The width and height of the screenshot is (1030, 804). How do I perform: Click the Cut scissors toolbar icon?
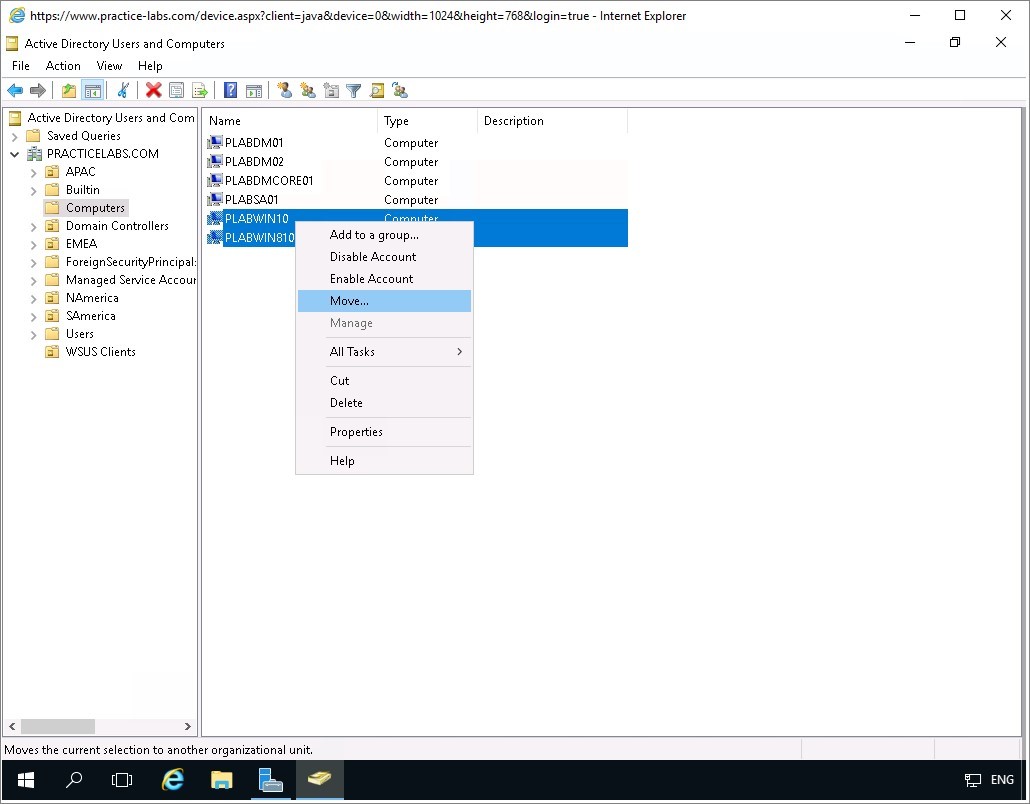click(123, 91)
